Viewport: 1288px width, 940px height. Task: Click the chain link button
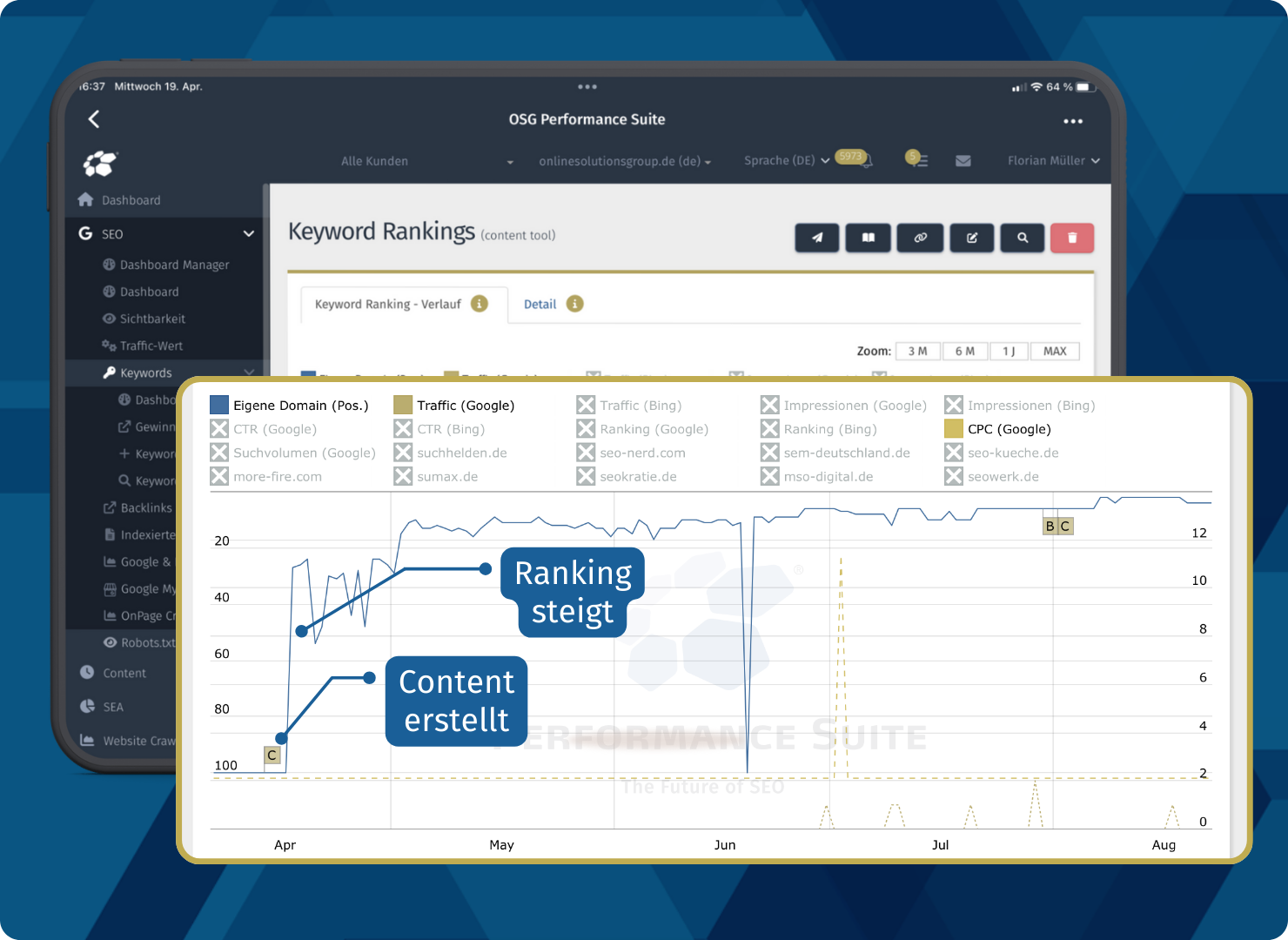(x=921, y=238)
